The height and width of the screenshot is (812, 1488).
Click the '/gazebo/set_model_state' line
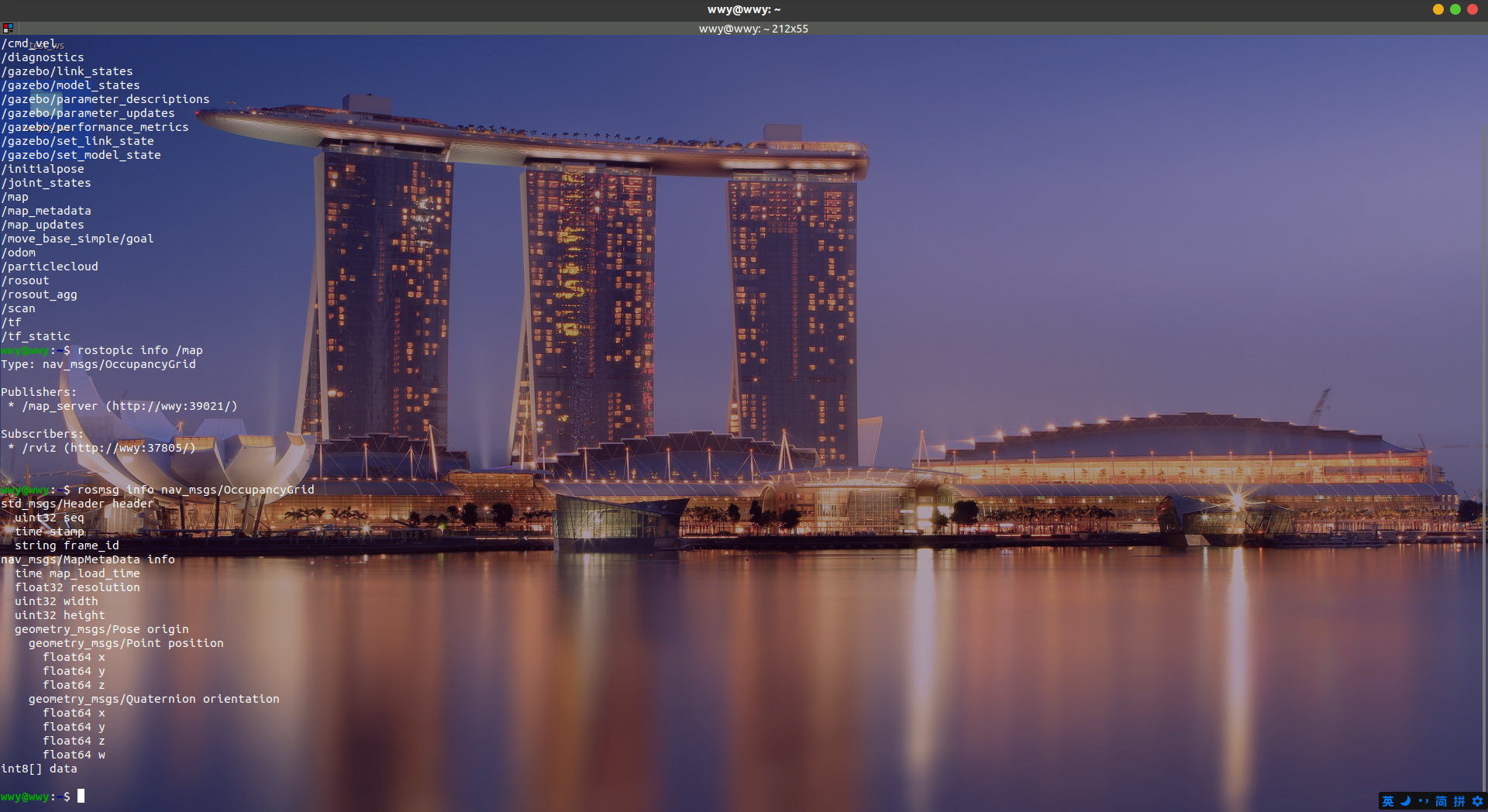pos(81,155)
